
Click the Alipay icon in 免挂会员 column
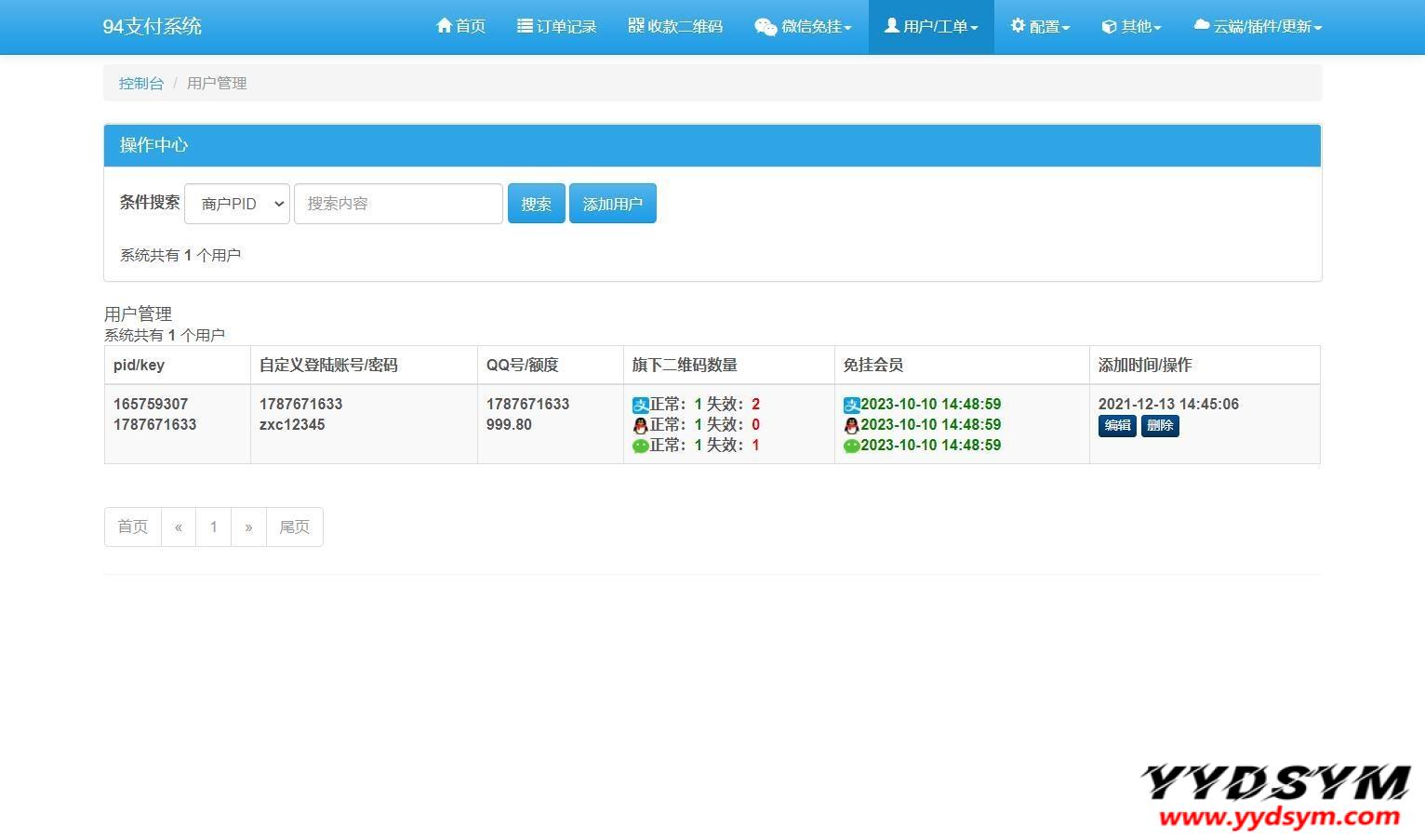[x=851, y=405]
